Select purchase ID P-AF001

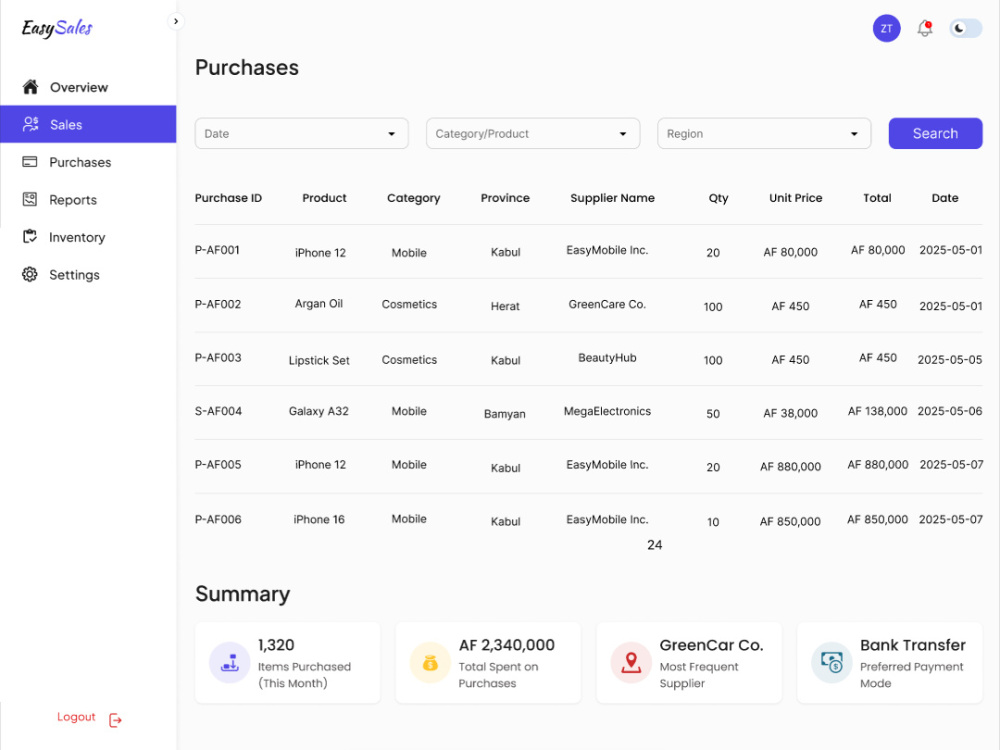tap(217, 250)
